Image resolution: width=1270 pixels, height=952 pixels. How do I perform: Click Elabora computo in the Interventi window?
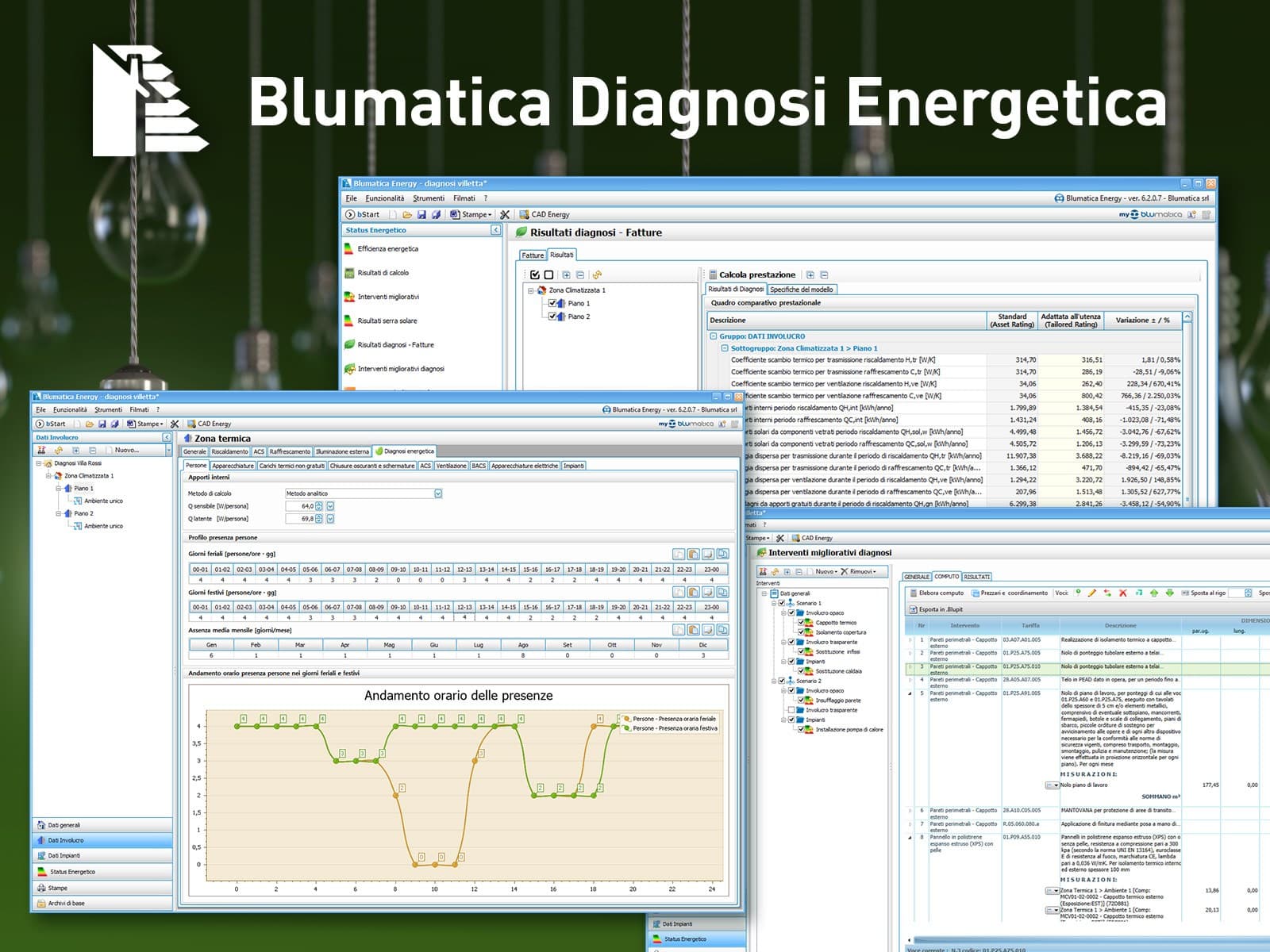(x=937, y=593)
